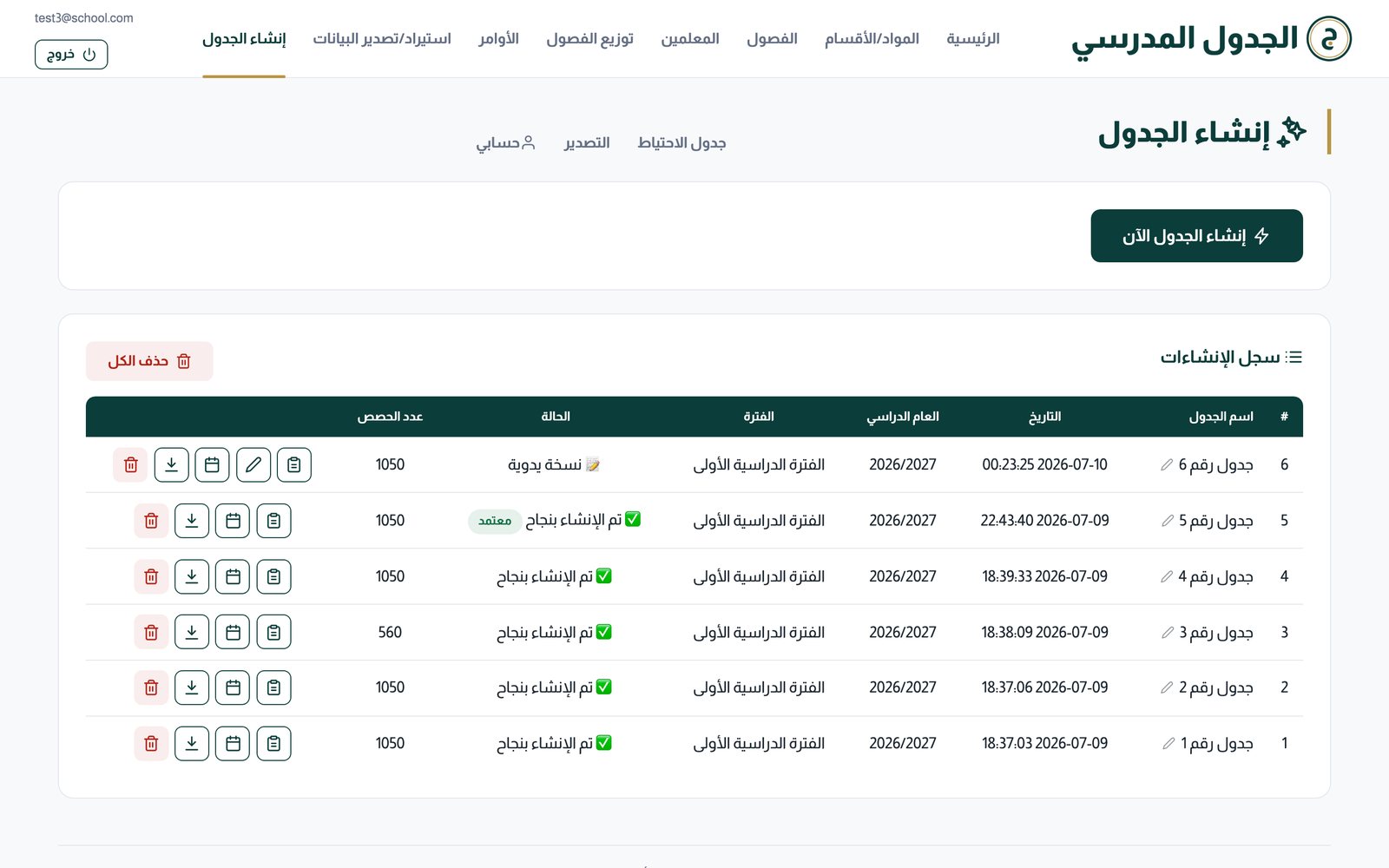The height and width of the screenshot is (868, 1389).
Task: Click the school schedule logo icon
Action: 1329,38
